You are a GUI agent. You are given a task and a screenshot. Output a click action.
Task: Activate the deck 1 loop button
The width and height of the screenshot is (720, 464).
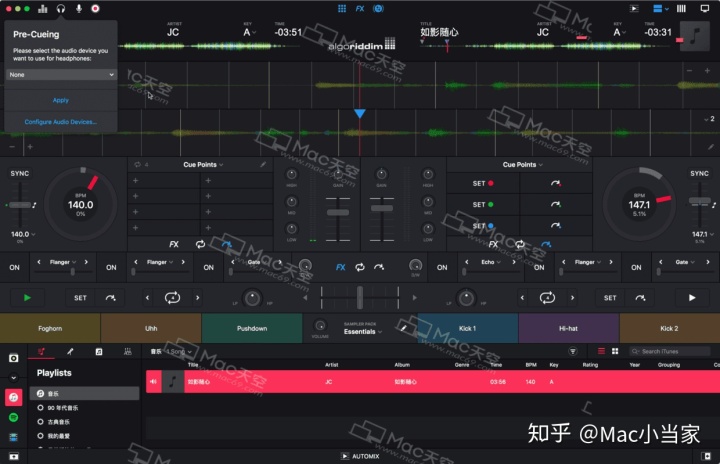[172, 298]
